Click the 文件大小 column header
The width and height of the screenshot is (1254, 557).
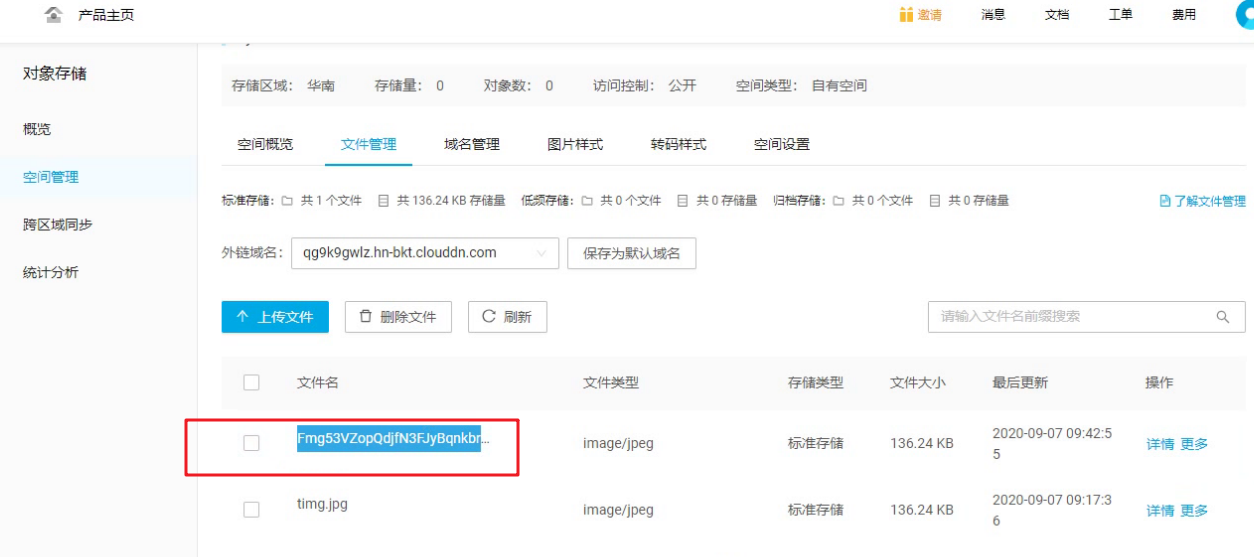pos(918,383)
